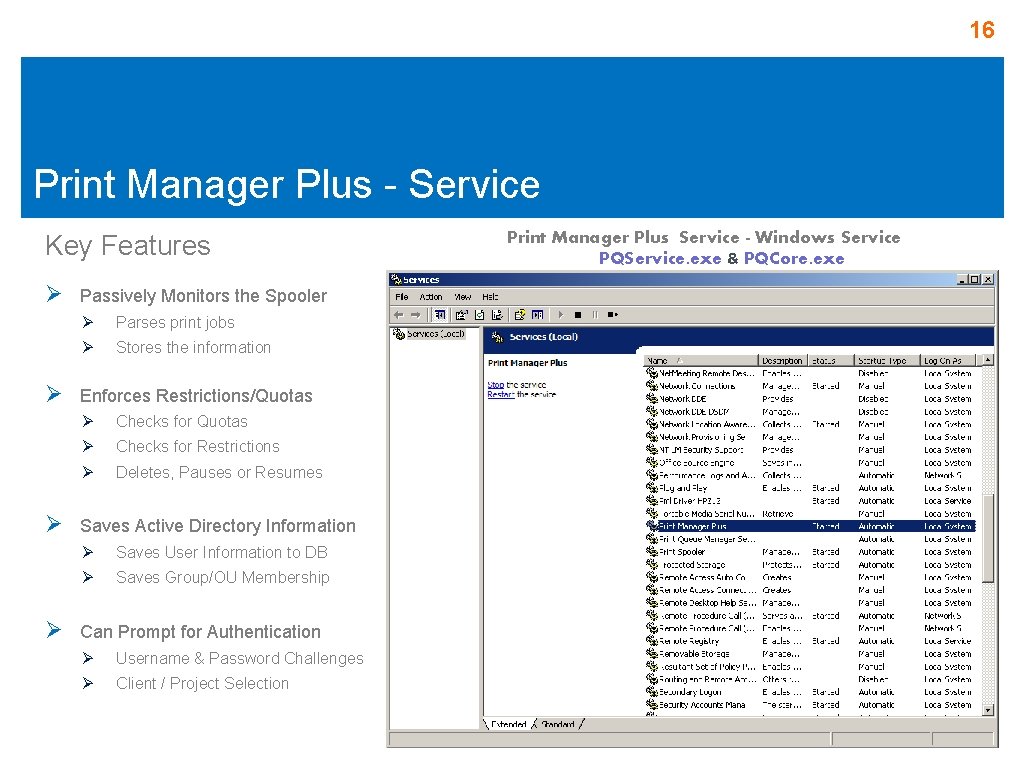Click the toolbar icon right of Help icon

(537, 315)
